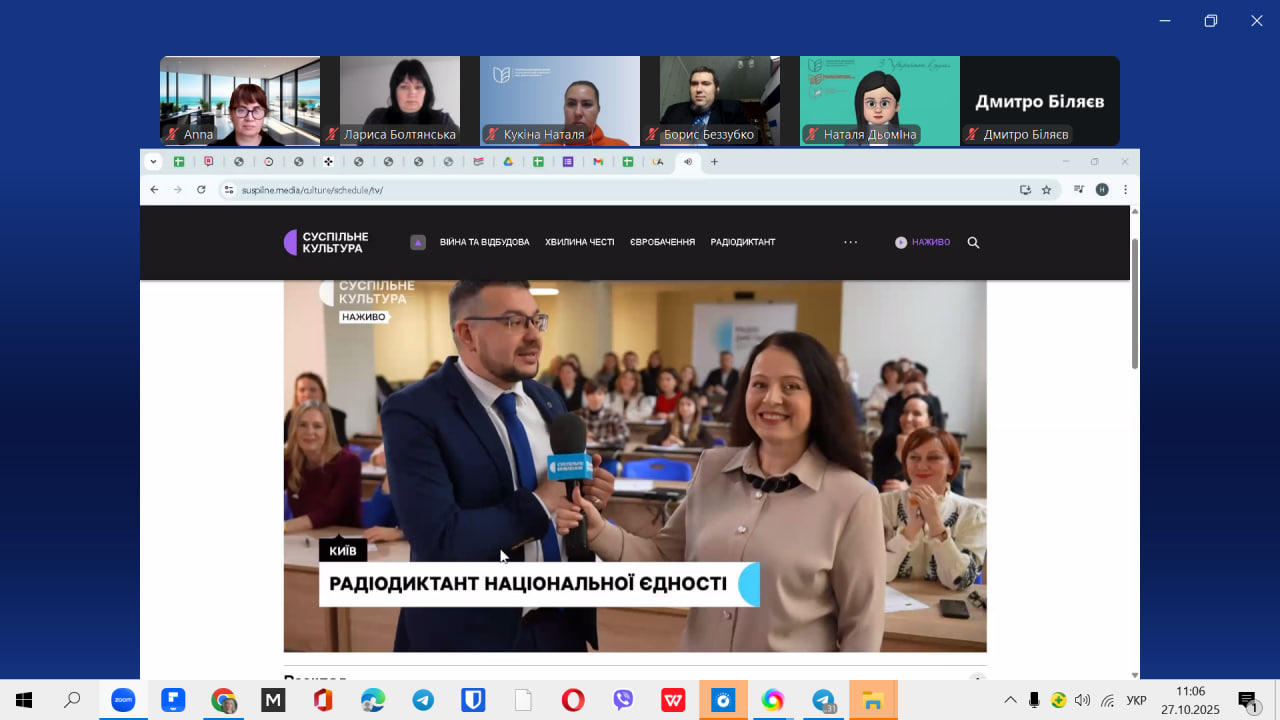The width and height of the screenshot is (1280, 720).
Task: Open the РАДІОДИКТАНТ menu item
Action: [742, 242]
